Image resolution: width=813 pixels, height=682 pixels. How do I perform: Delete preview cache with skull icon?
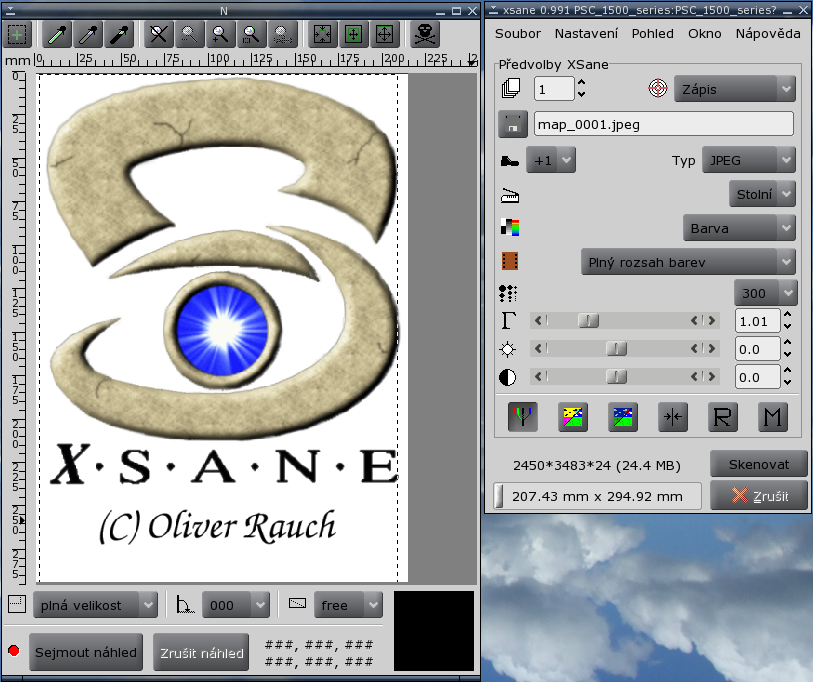tap(425, 35)
